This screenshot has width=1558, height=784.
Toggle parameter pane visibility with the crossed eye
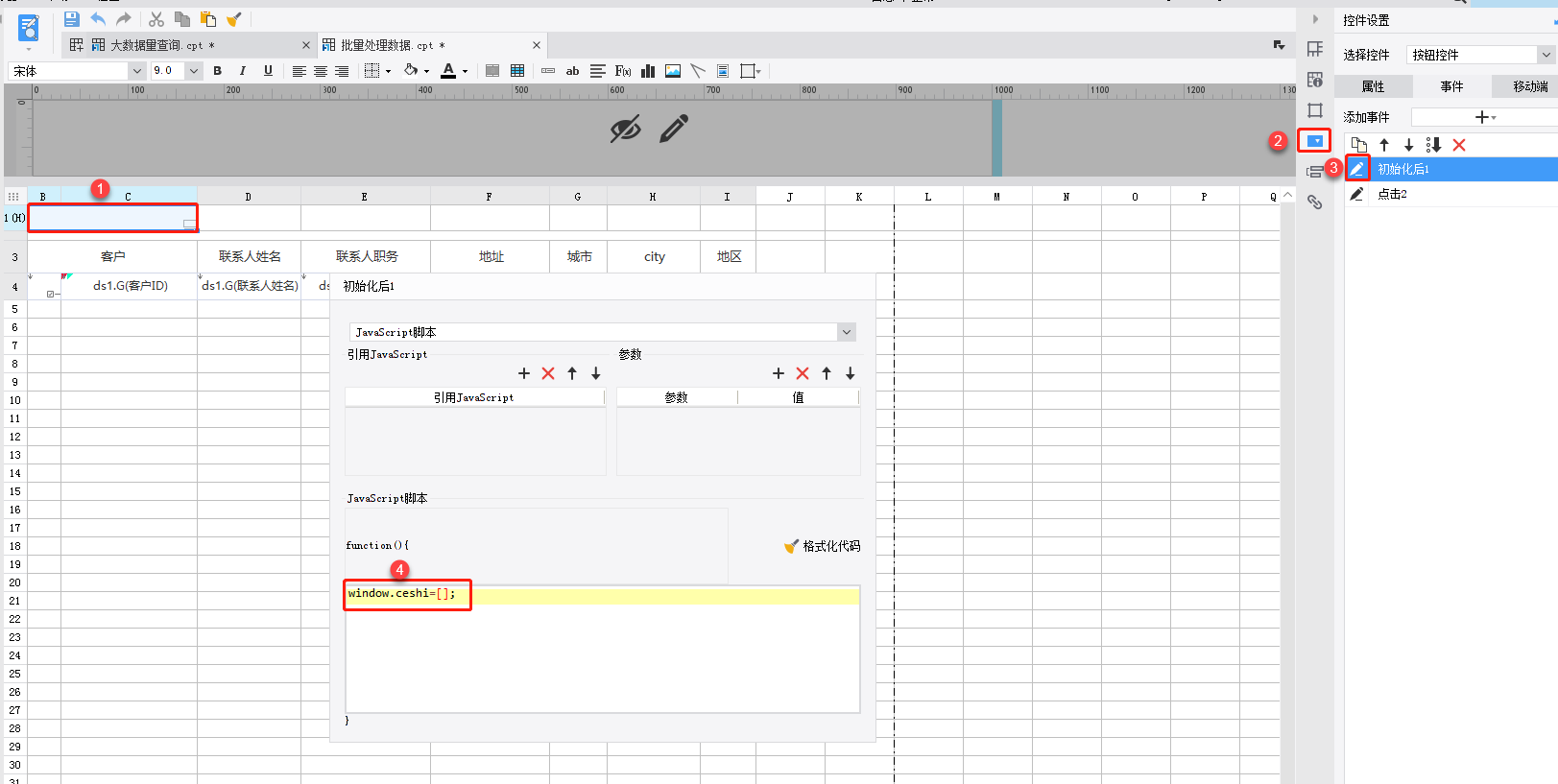point(626,129)
